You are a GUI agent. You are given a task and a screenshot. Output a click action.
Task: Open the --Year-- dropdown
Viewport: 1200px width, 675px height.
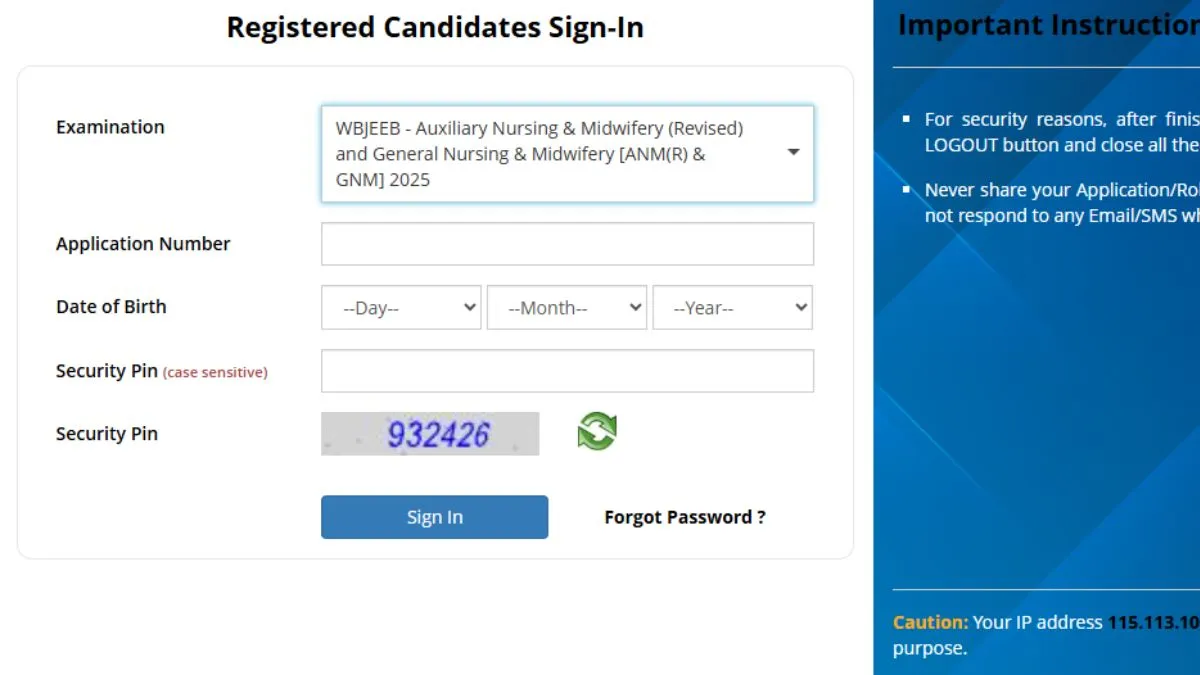coord(733,307)
